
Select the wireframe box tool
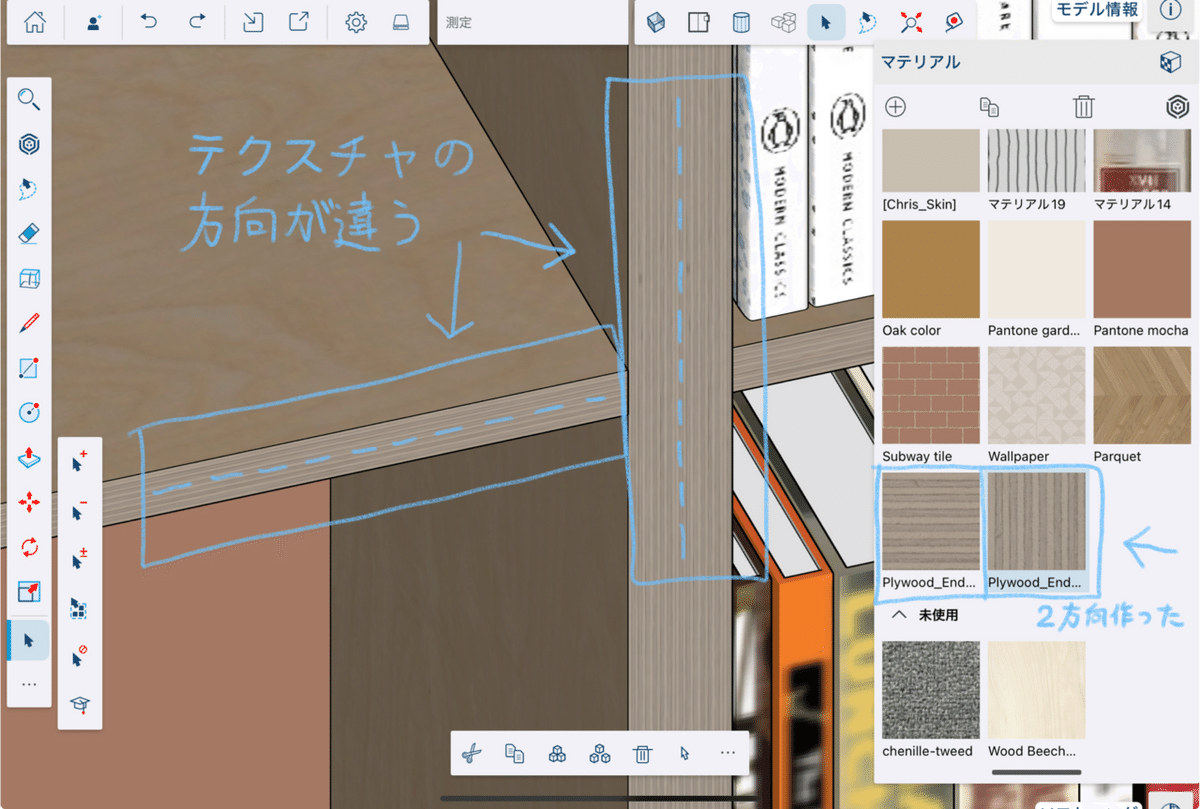tap(29, 279)
